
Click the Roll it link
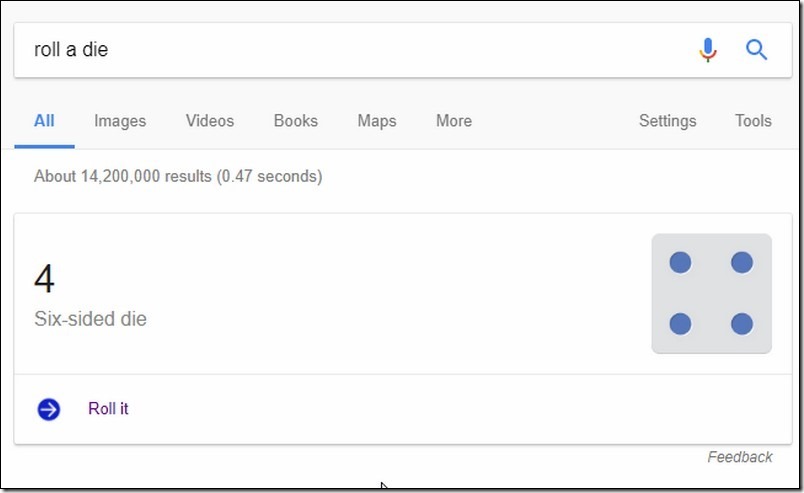point(108,409)
